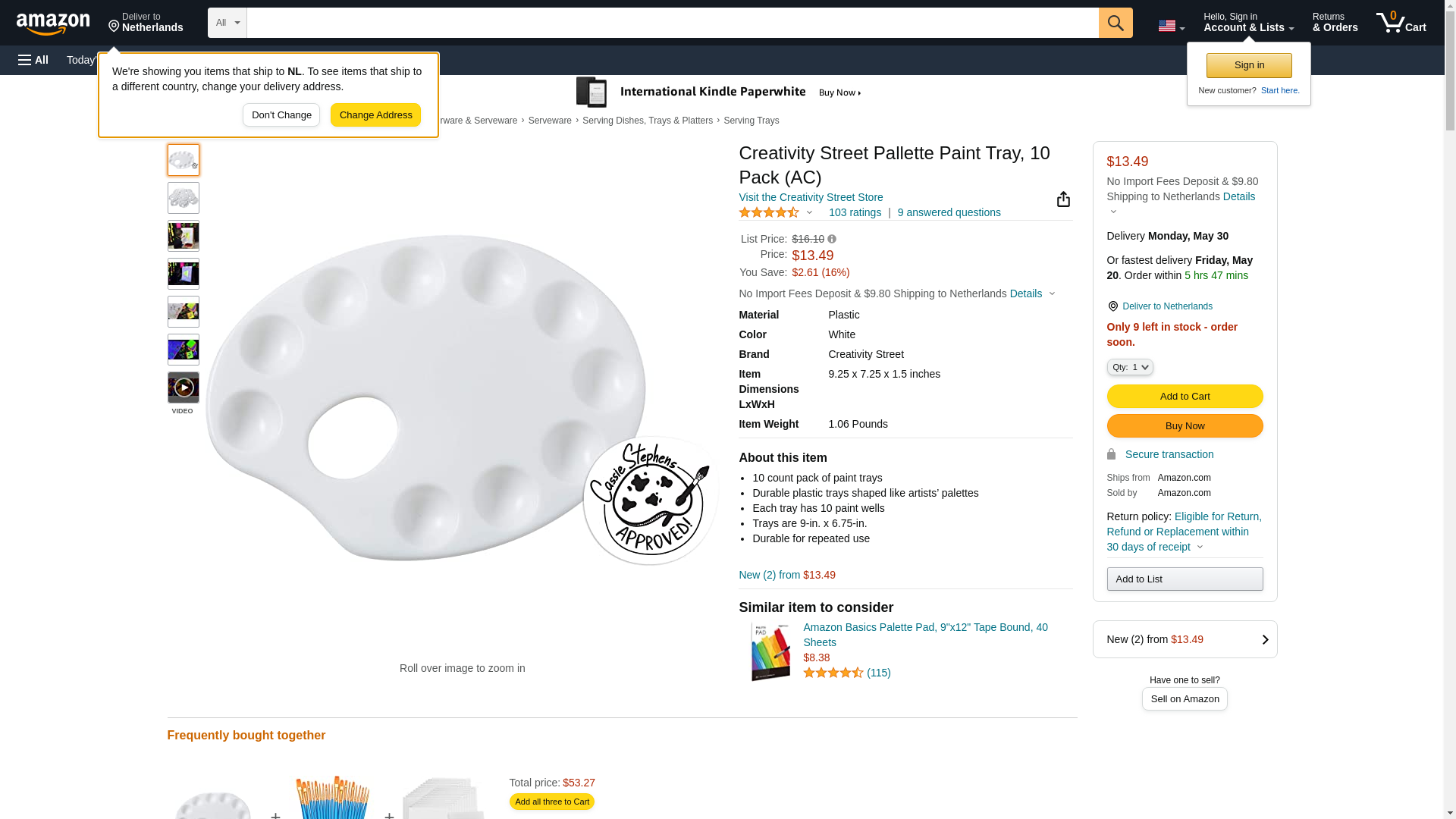
Task: Expand New (2) from $13.49 offers panel
Action: point(1185,639)
